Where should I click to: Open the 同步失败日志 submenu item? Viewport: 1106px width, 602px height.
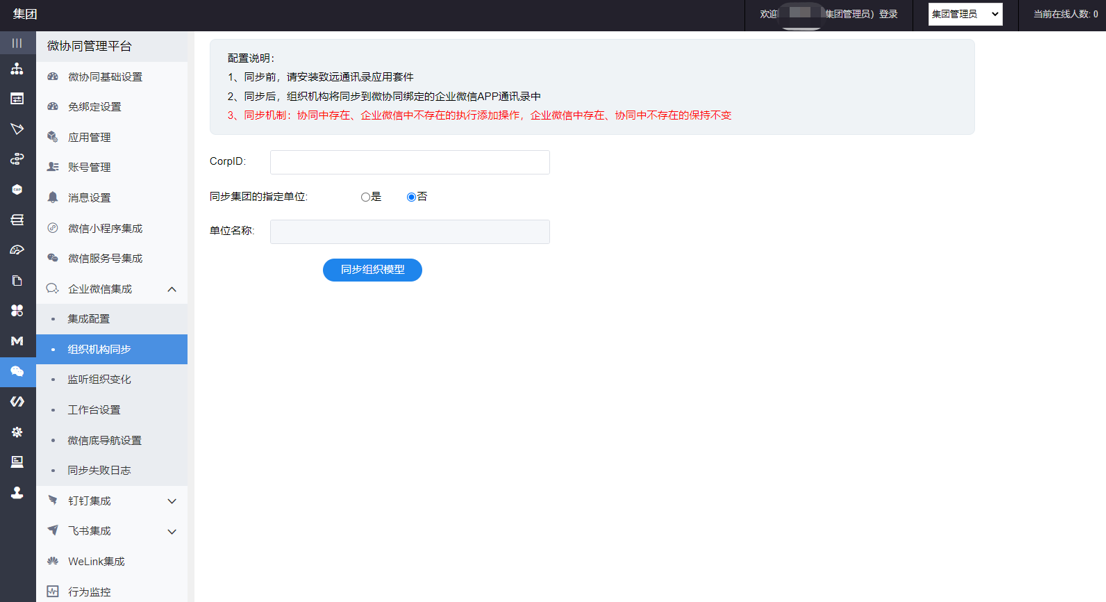point(99,470)
